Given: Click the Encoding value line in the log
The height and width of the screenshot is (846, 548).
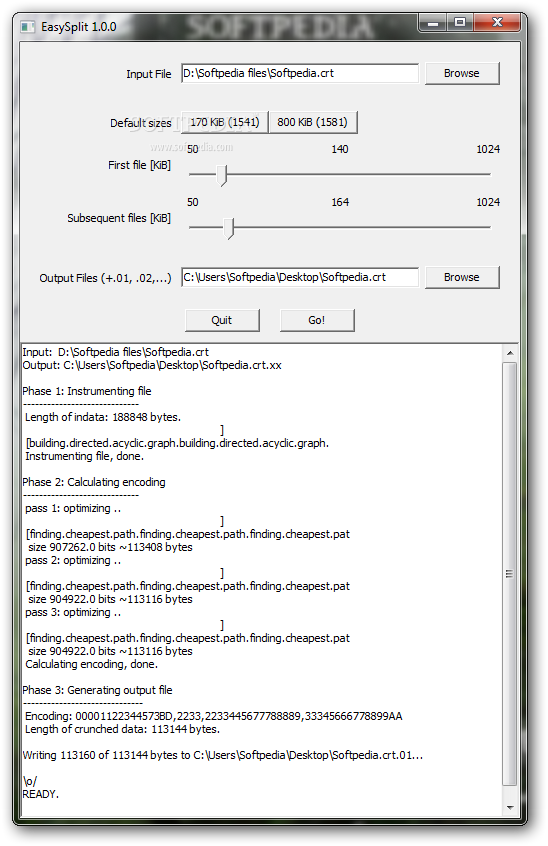Looking at the screenshot, I should point(213,717).
